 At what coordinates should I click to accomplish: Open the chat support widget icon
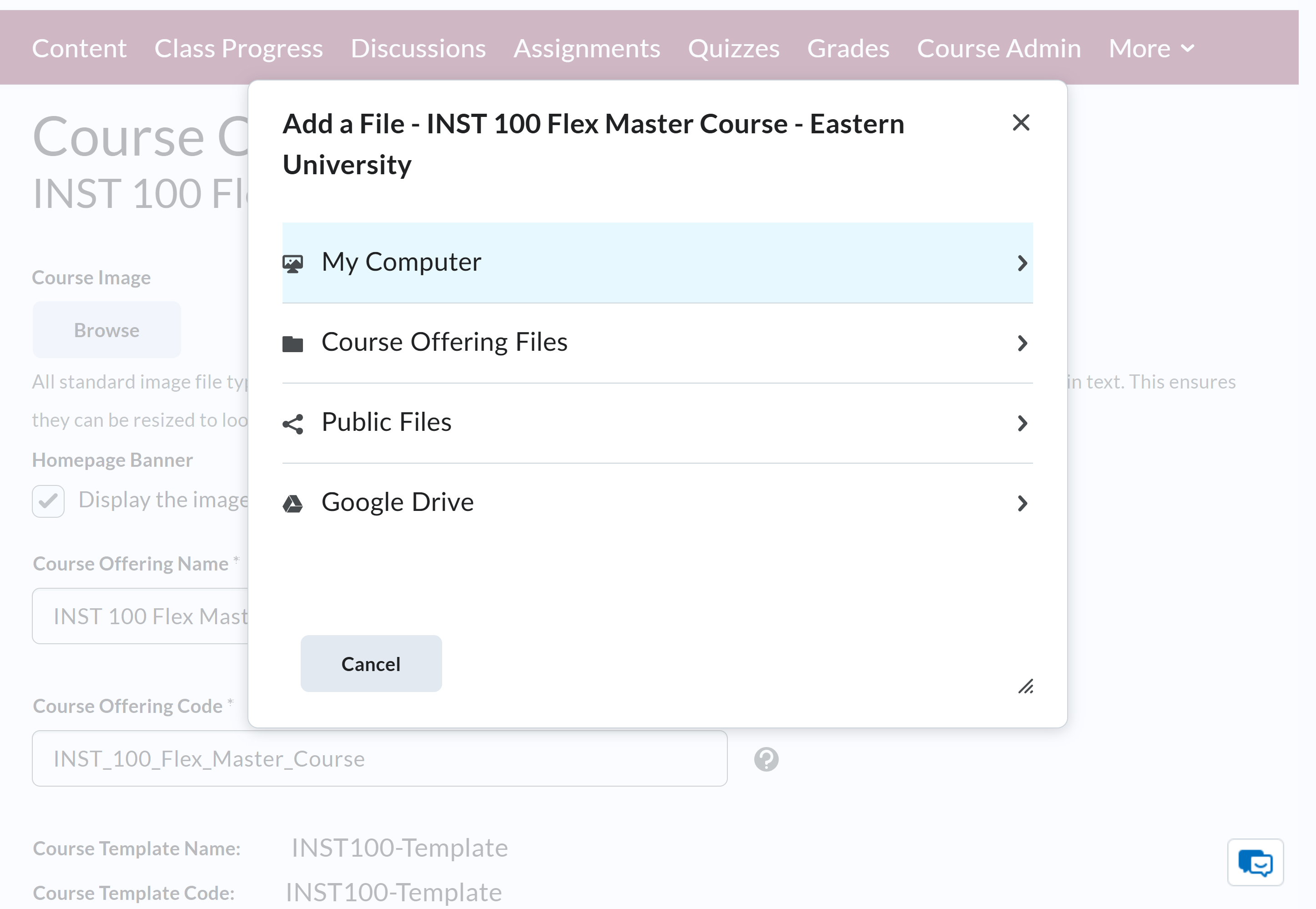[x=1255, y=862]
